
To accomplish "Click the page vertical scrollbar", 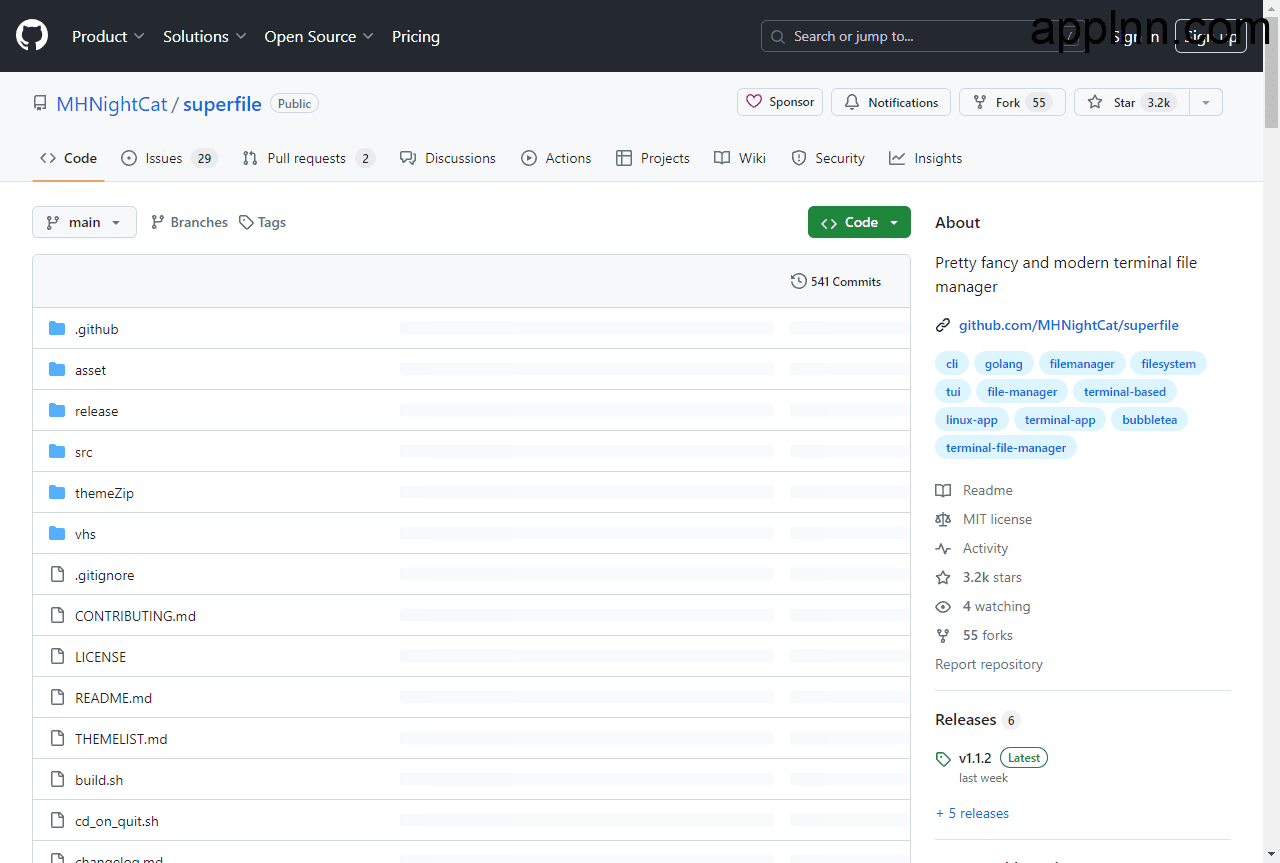I will pyautogui.click(x=1271, y=400).
